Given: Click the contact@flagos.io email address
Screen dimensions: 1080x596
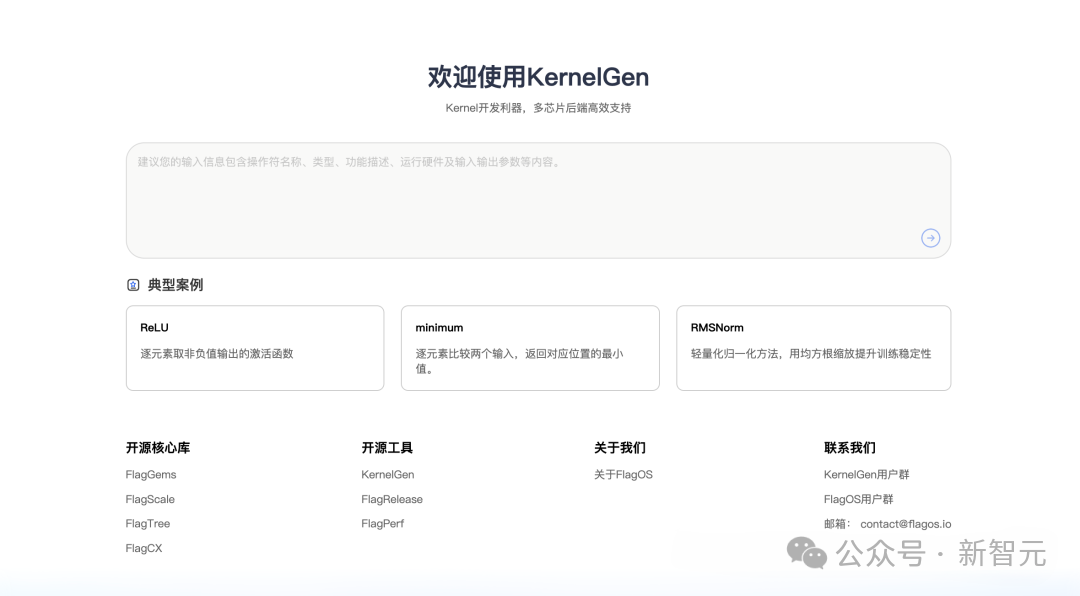Looking at the screenshot, I should [906, 524].
